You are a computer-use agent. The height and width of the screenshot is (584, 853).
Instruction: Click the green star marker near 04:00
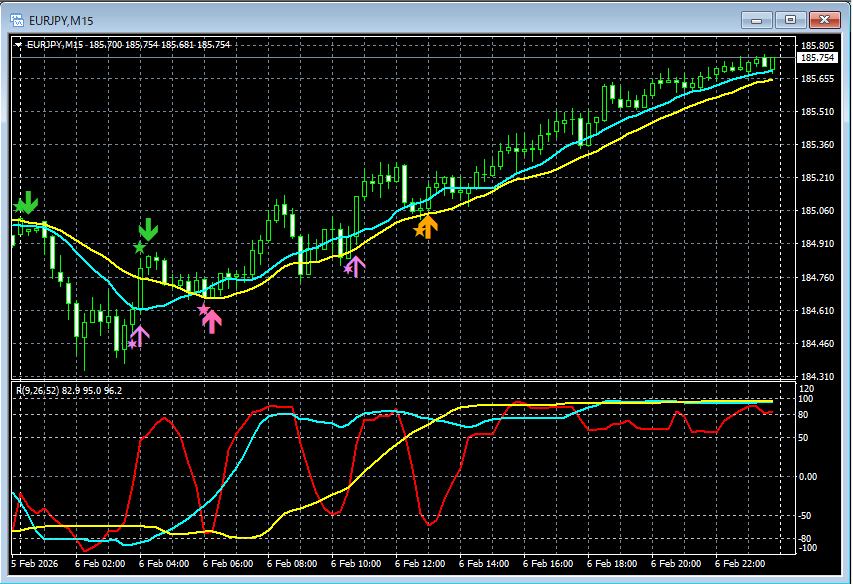tap(140, 248)
